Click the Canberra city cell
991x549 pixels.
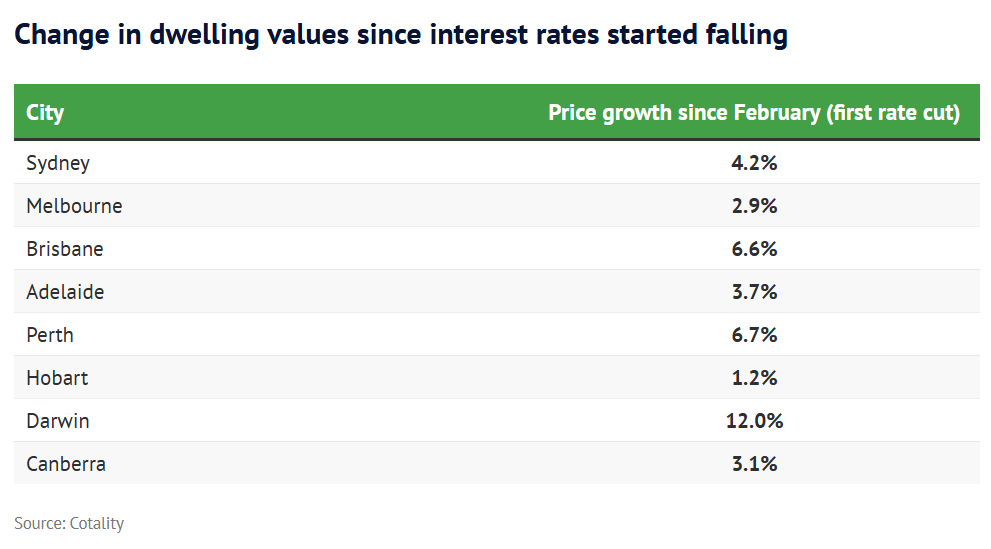tap(66, 464)
